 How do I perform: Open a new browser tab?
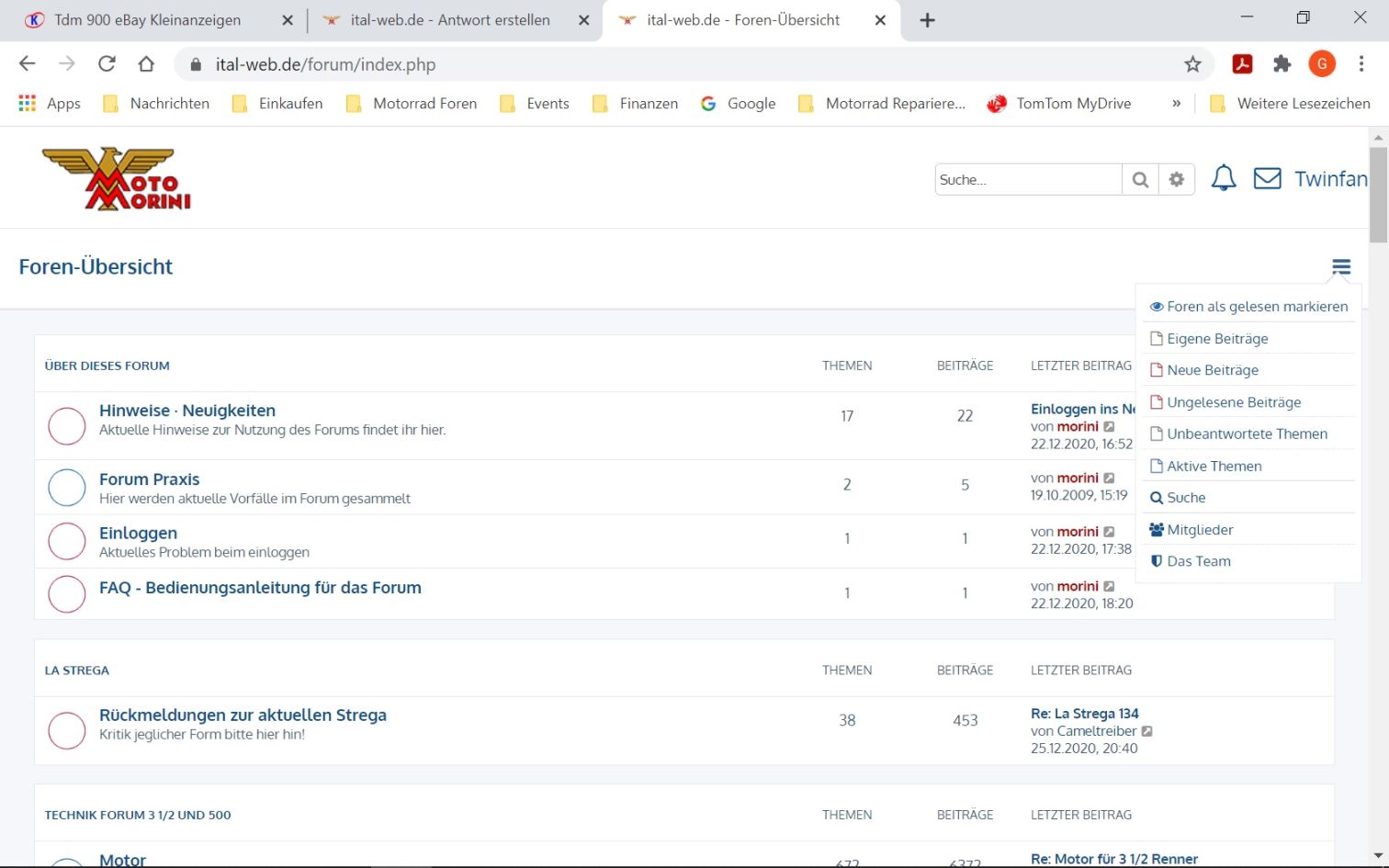coord(927,20)
